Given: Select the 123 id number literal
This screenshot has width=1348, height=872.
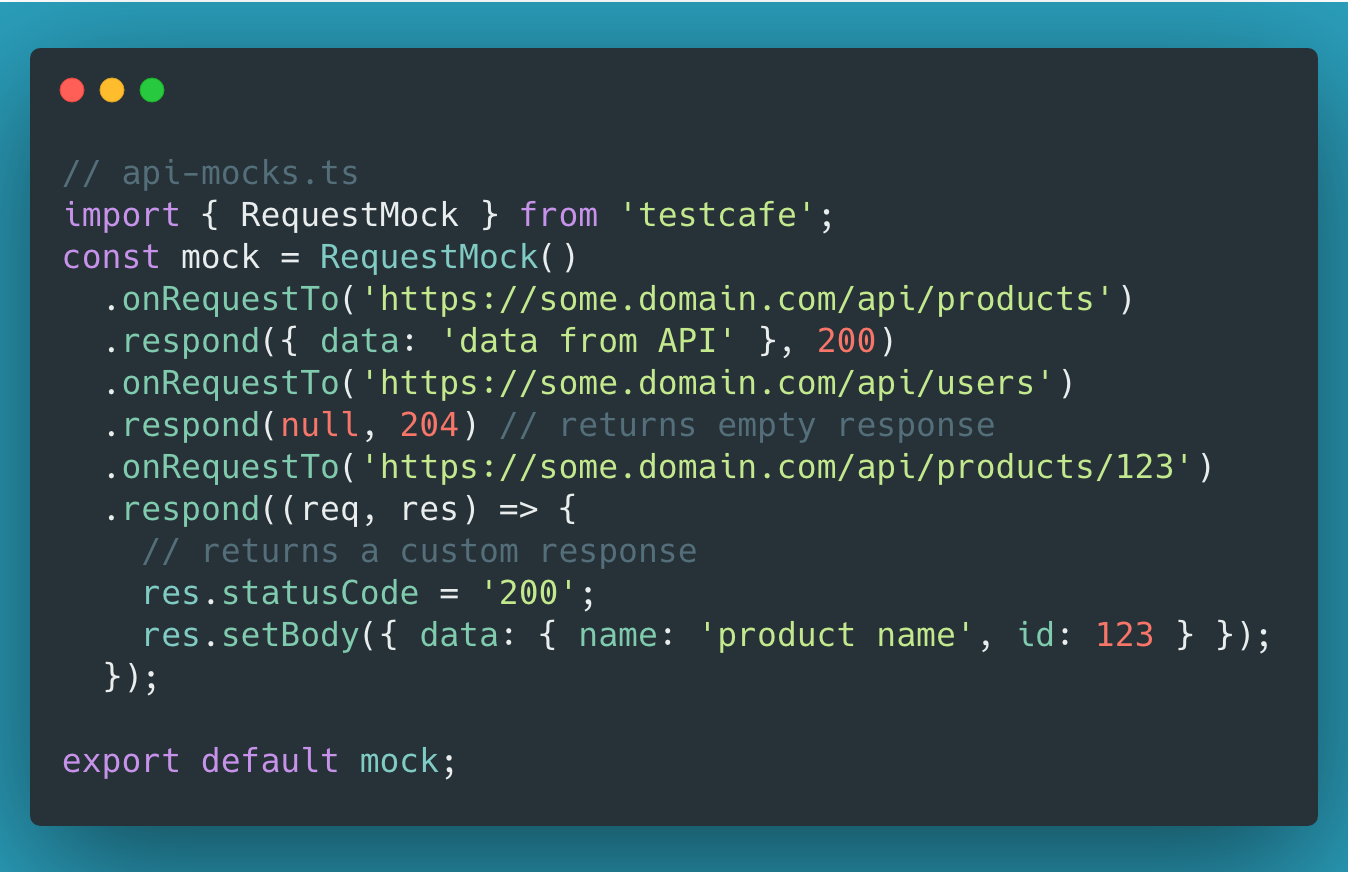Looking at the screenshot, I should tap(1124, 634).
